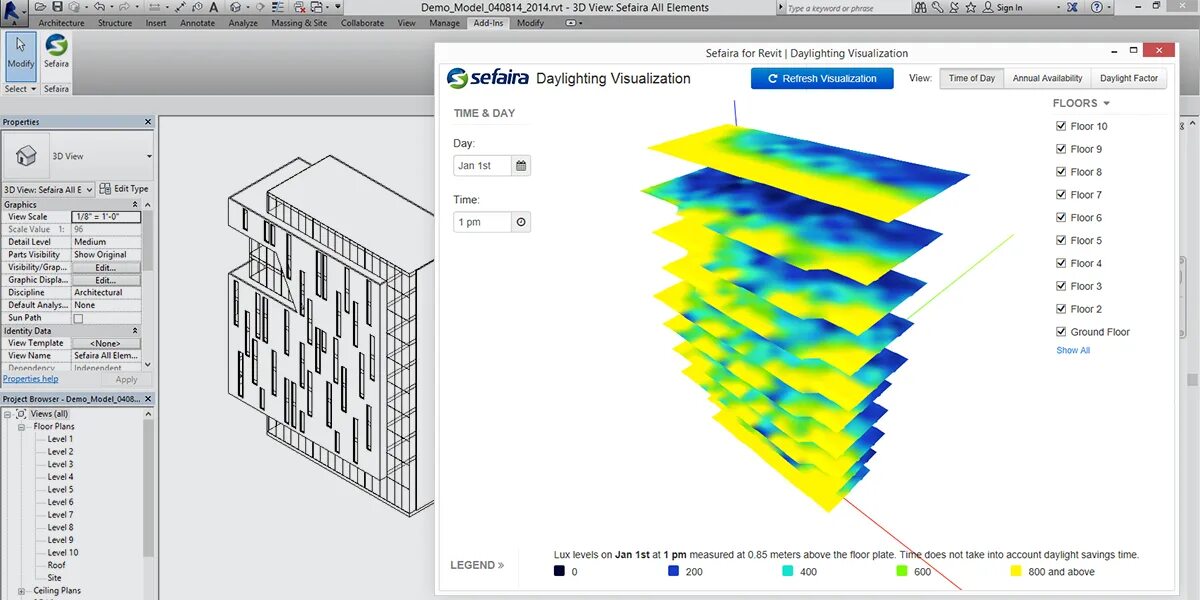Screen dimensions: 1200x600
Task: Click the 200 lux blue legend swatch
Action: [674, 571]
